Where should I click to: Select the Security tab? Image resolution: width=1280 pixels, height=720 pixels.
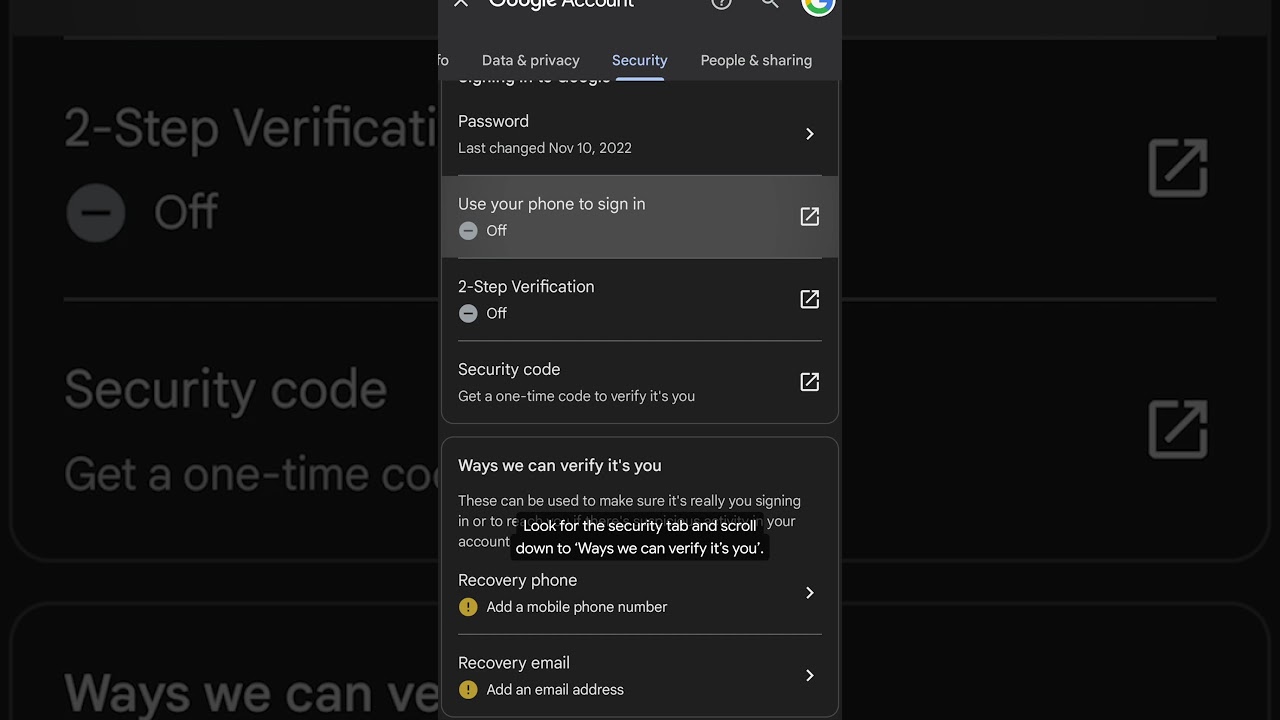click(x=639, y=60)
